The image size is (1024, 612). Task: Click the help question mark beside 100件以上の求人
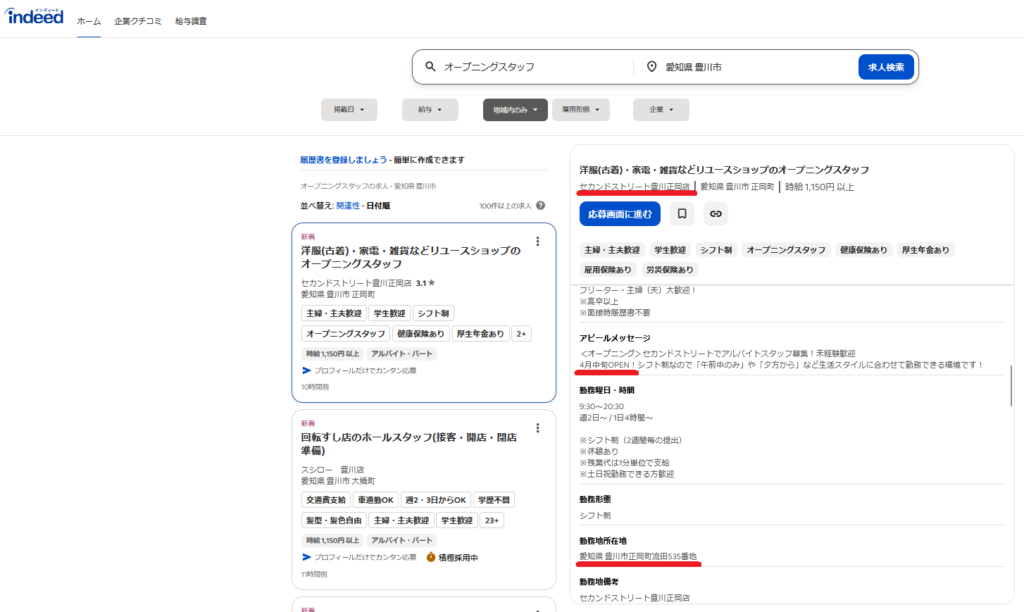coord(543,205)
